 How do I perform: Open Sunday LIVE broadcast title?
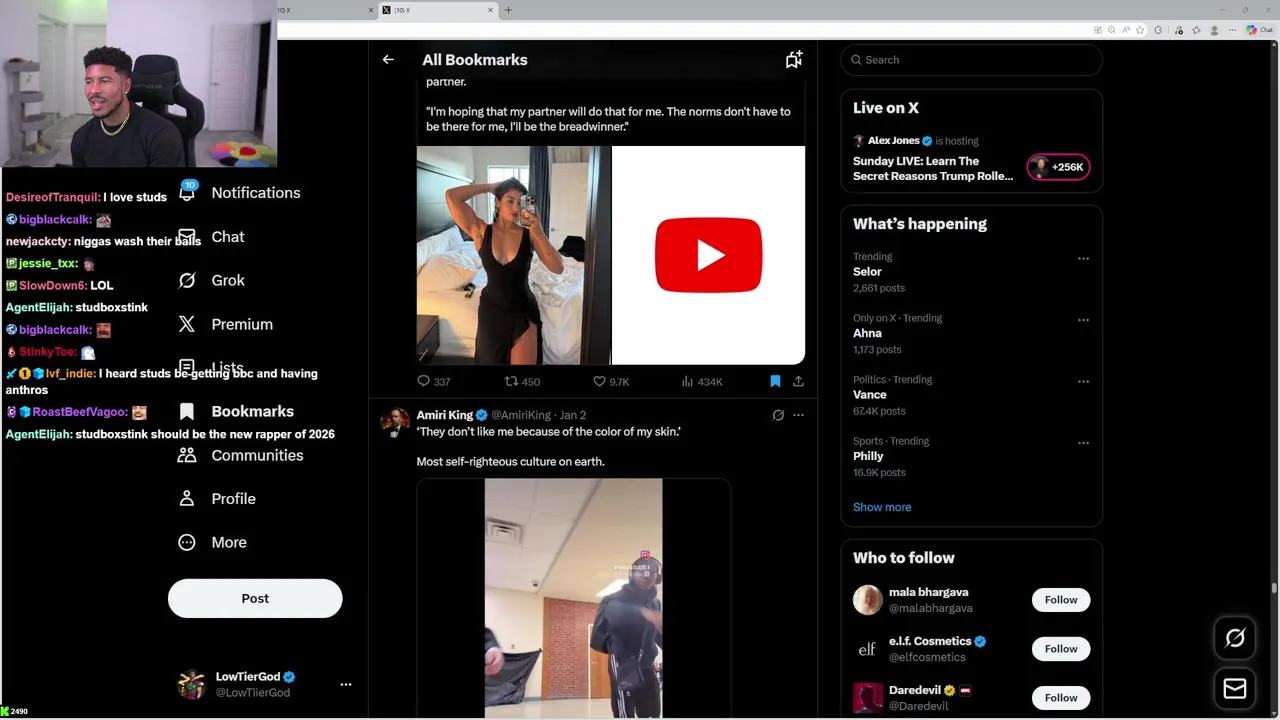tap(933, 168)
